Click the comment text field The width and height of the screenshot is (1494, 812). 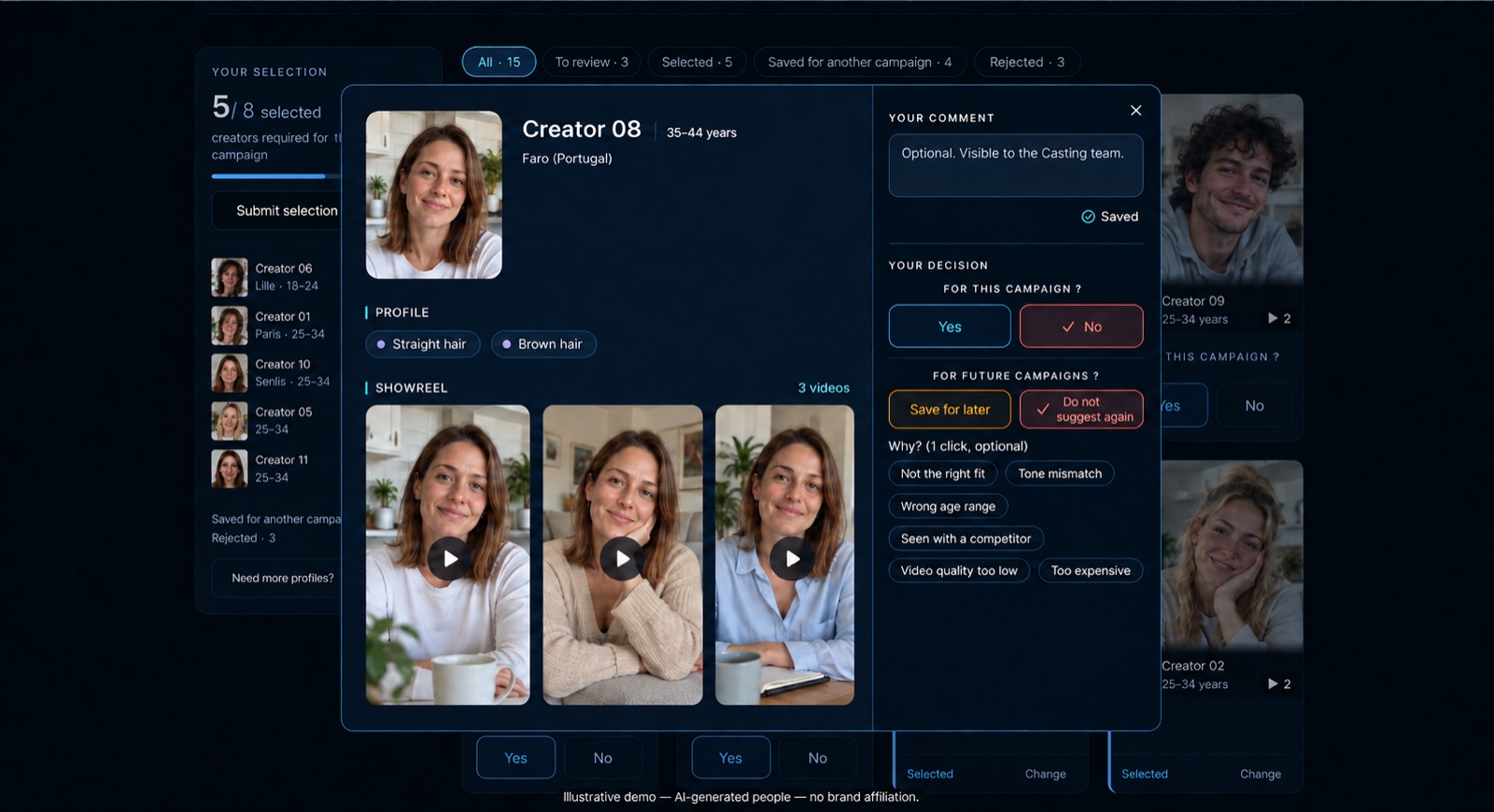(x=1016, y=165)
